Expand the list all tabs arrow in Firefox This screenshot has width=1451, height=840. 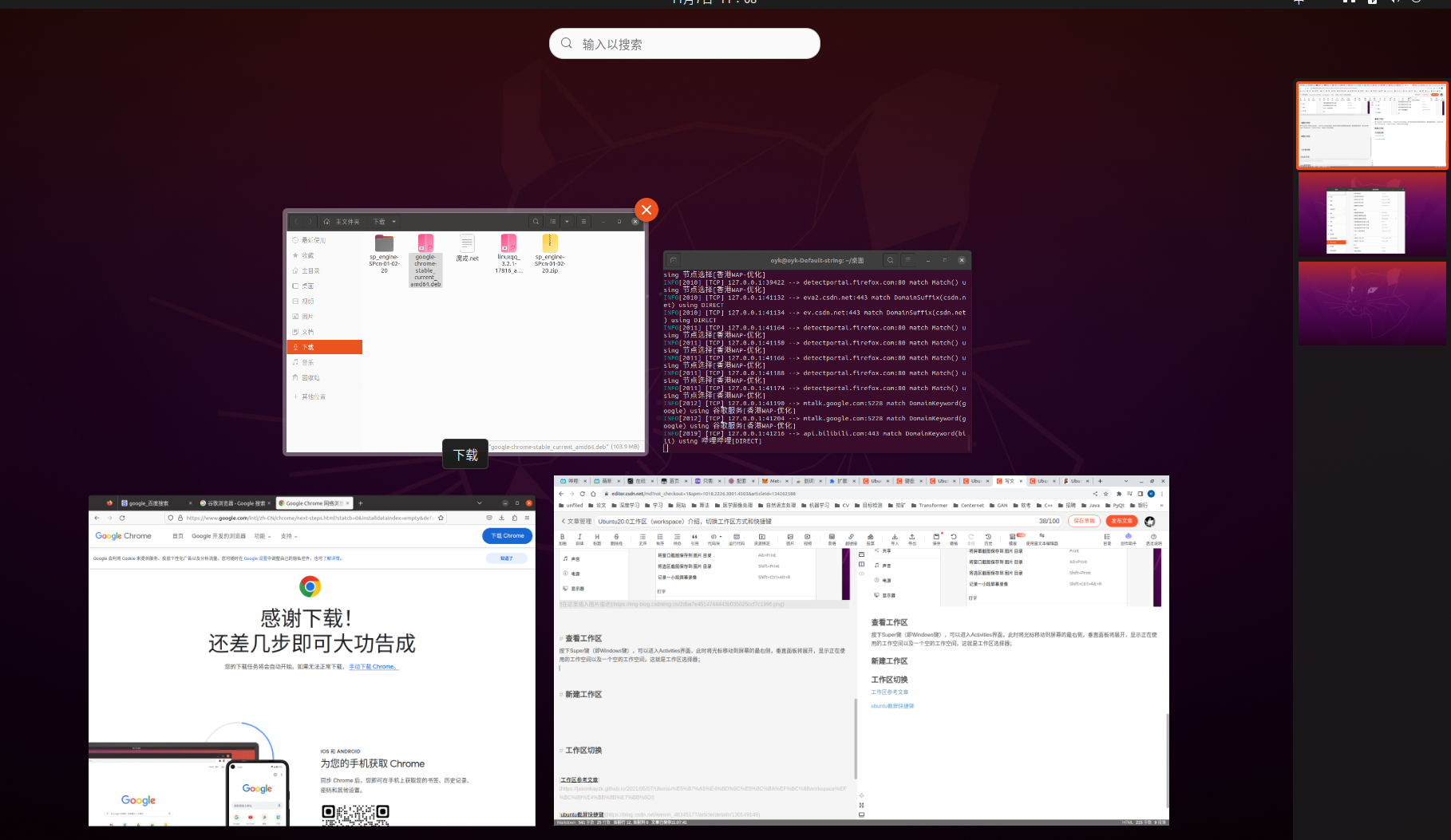click(480, 503)
